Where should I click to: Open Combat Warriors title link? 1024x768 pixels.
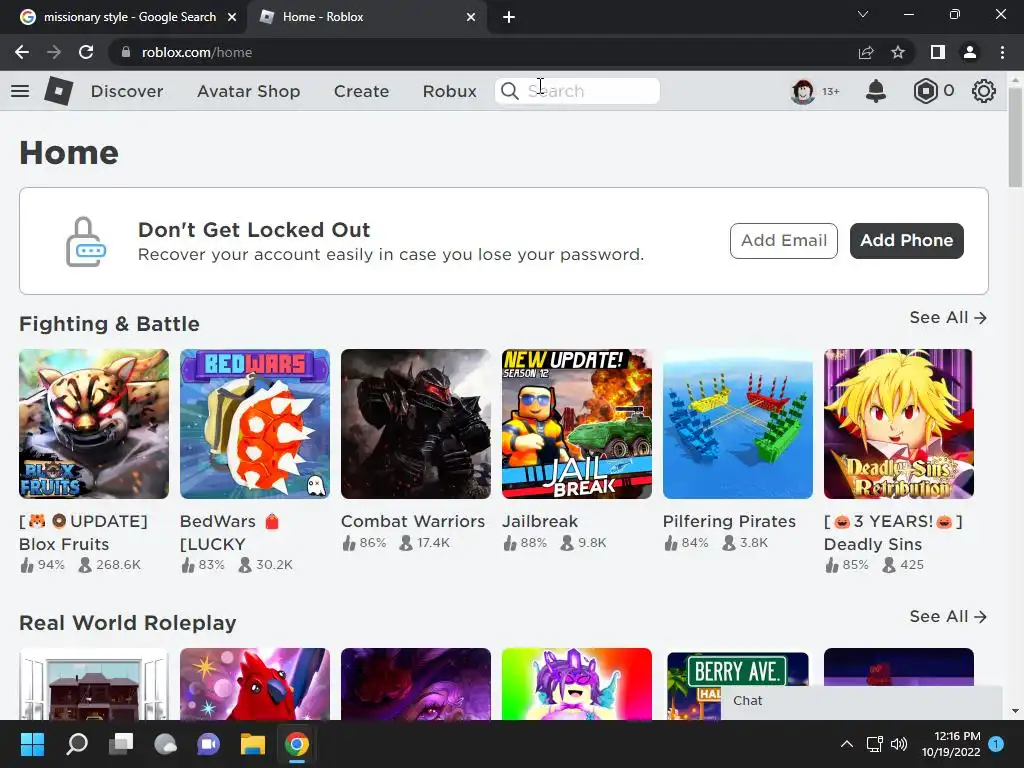(x=413, y=521)
